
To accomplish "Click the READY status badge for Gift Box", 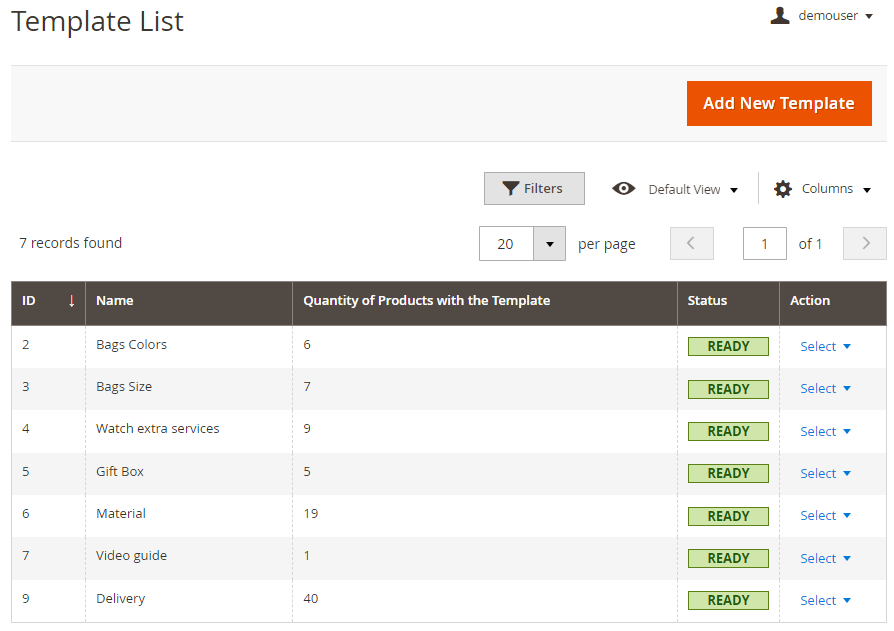I will [x=728, y=473].
